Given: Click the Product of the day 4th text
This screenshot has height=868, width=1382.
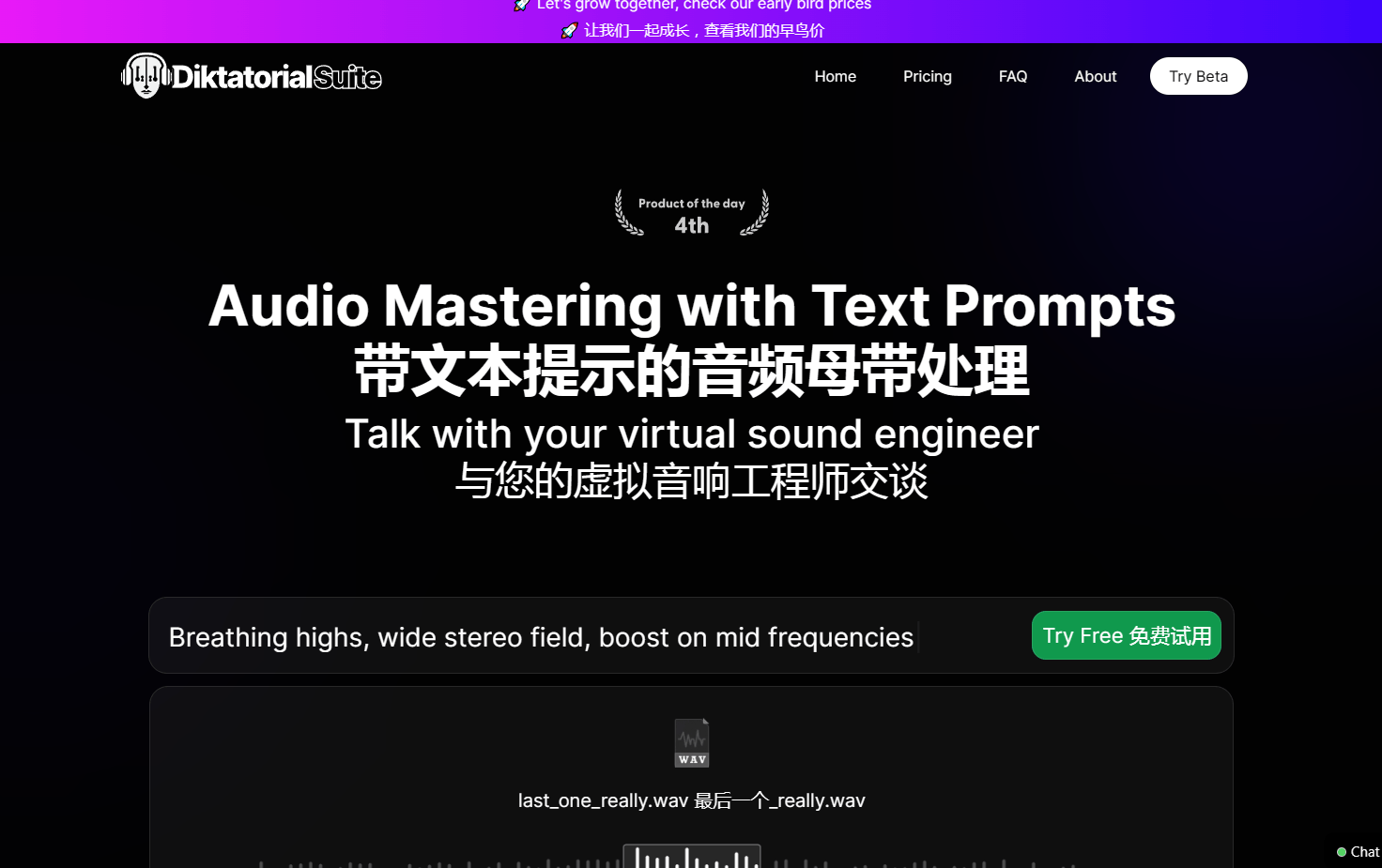Looking at the screenshot, I should click(x=692, y=215).
